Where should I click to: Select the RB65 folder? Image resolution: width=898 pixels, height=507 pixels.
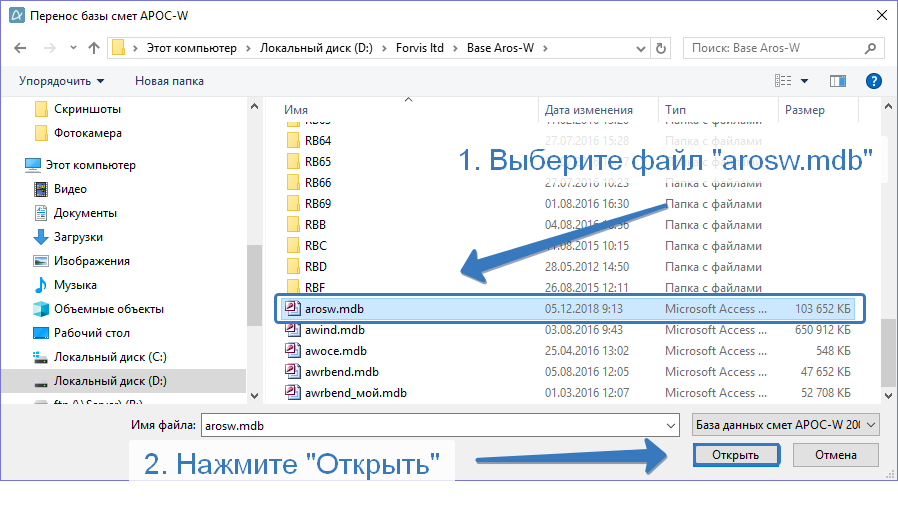318,162
